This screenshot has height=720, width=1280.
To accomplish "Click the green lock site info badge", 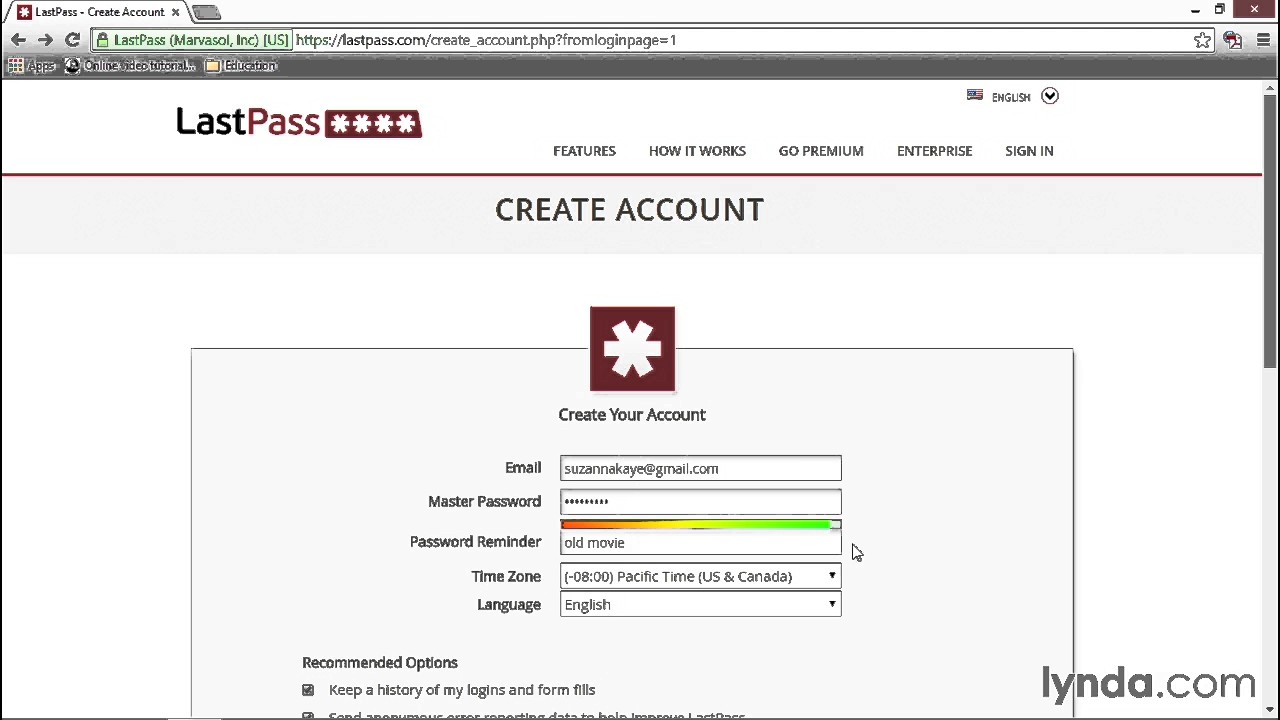I will tap(192, 40).
